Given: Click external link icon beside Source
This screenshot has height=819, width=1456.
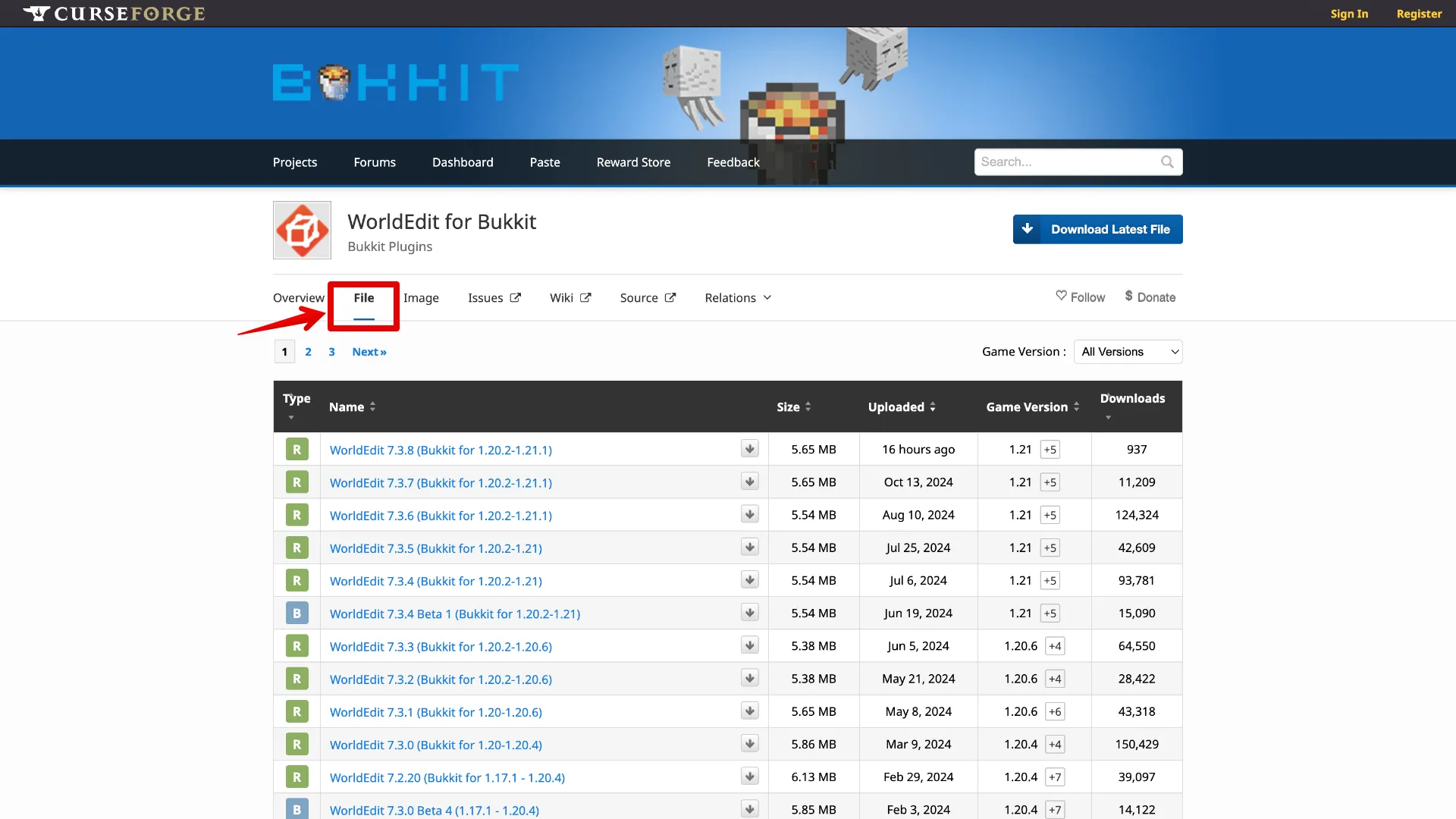Looking at the screenshot, I should click(x=670, y=297).
